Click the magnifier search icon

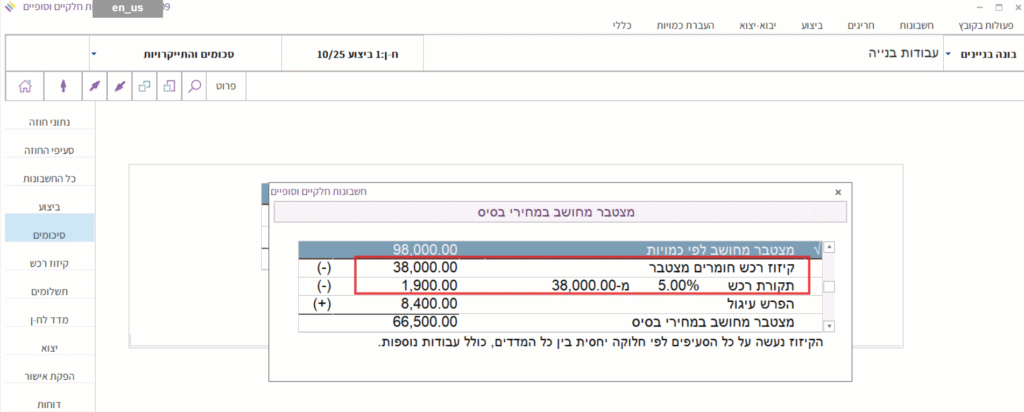point(195,87)
